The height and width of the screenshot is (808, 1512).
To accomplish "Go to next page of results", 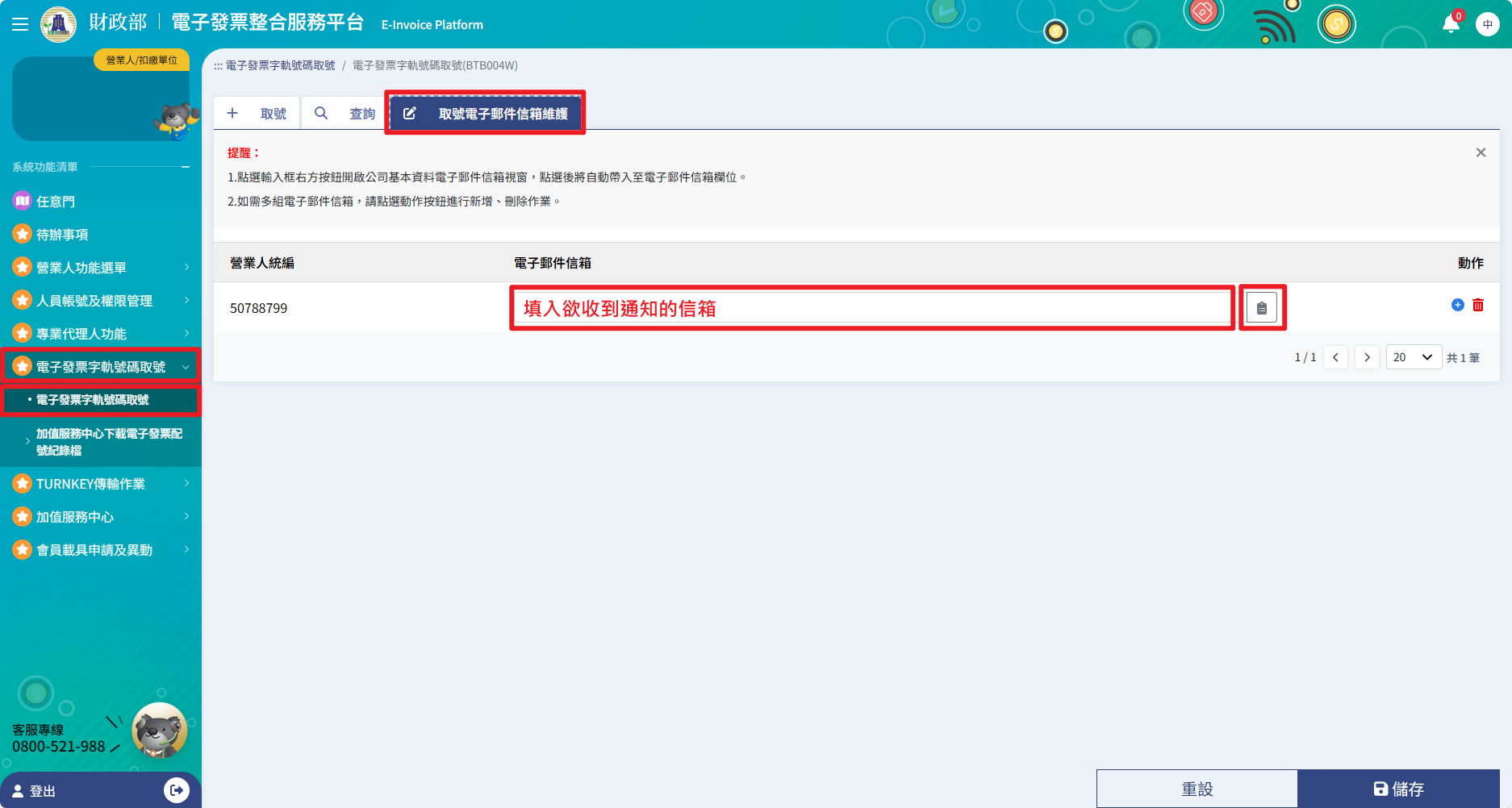I will [1367, 357].
